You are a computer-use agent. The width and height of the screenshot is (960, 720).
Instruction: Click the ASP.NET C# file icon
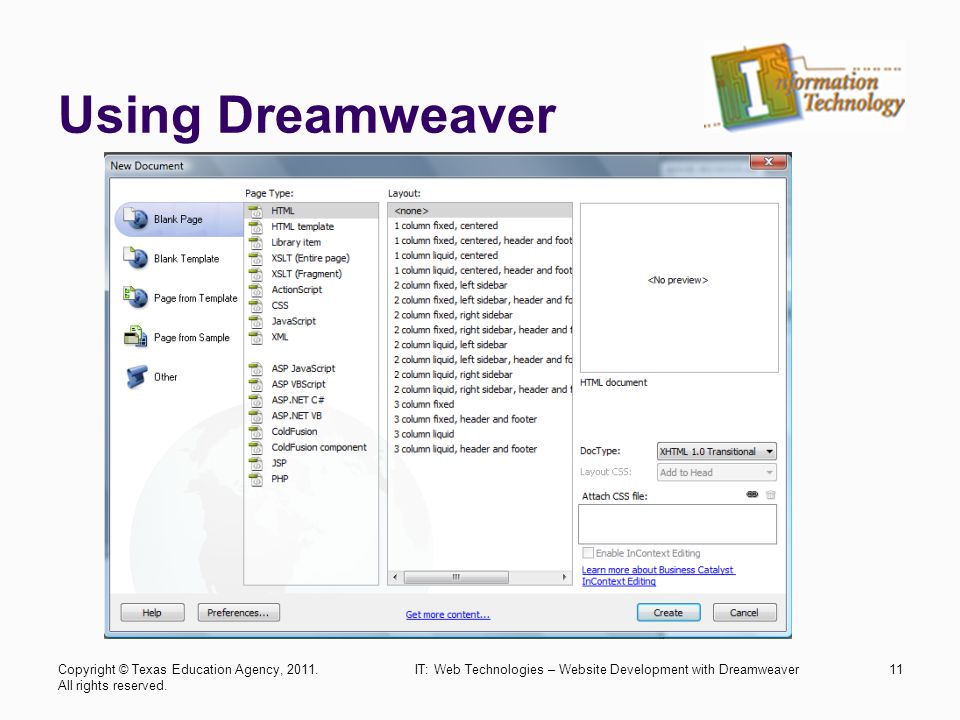point(256,400)
